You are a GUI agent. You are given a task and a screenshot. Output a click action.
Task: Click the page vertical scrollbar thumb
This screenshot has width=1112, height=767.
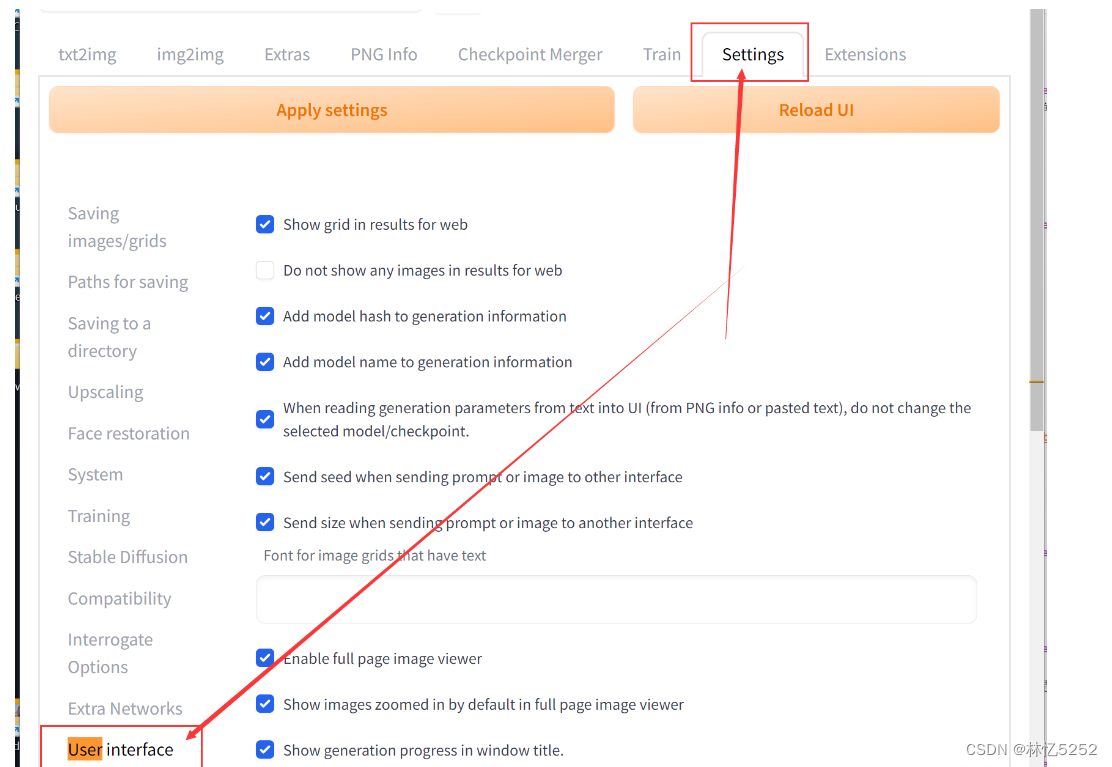click(x=1037, y=220)
